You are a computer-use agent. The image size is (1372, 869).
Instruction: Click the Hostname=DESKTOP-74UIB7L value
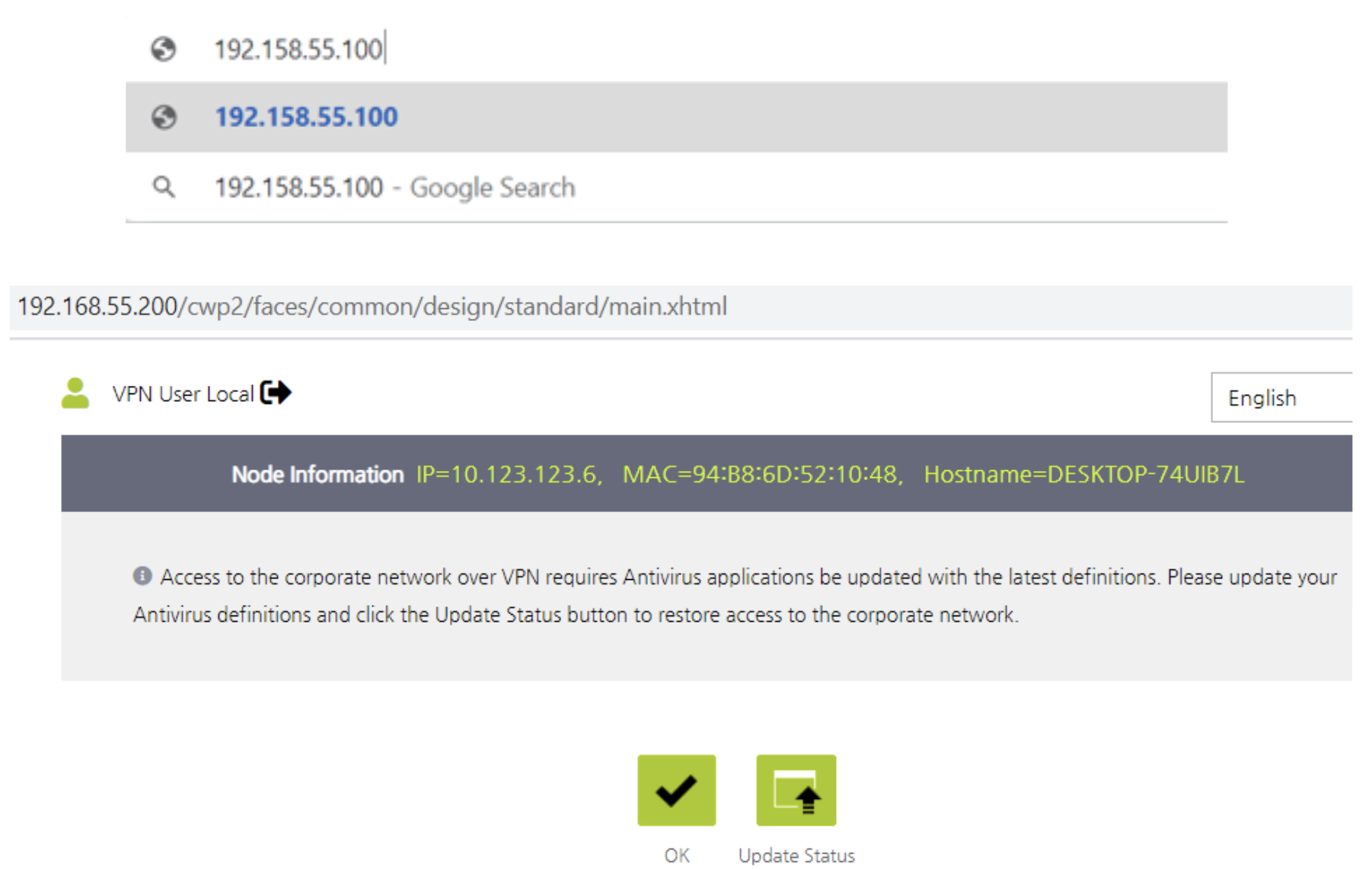coord(1084,475)
